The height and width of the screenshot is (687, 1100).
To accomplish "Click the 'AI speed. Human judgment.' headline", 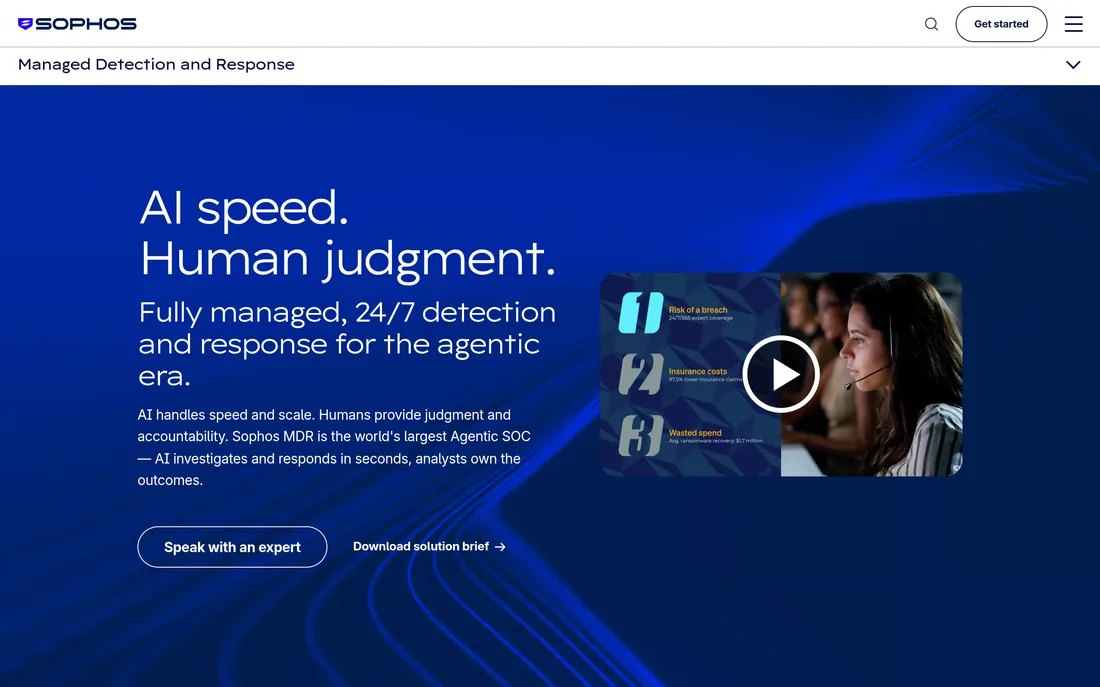I will point(347,234).
